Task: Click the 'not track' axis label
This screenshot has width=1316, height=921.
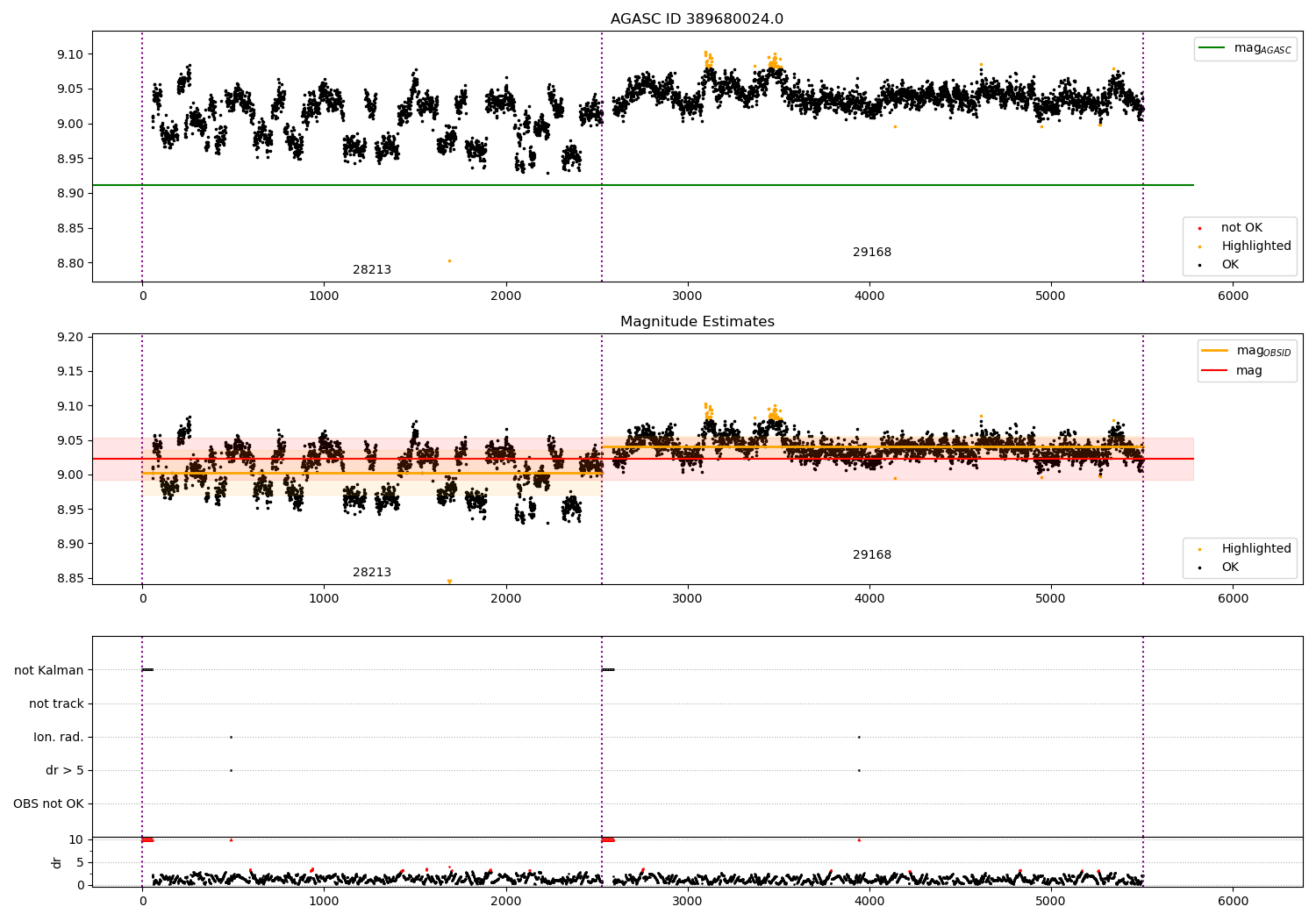Action: coord(56,703)
